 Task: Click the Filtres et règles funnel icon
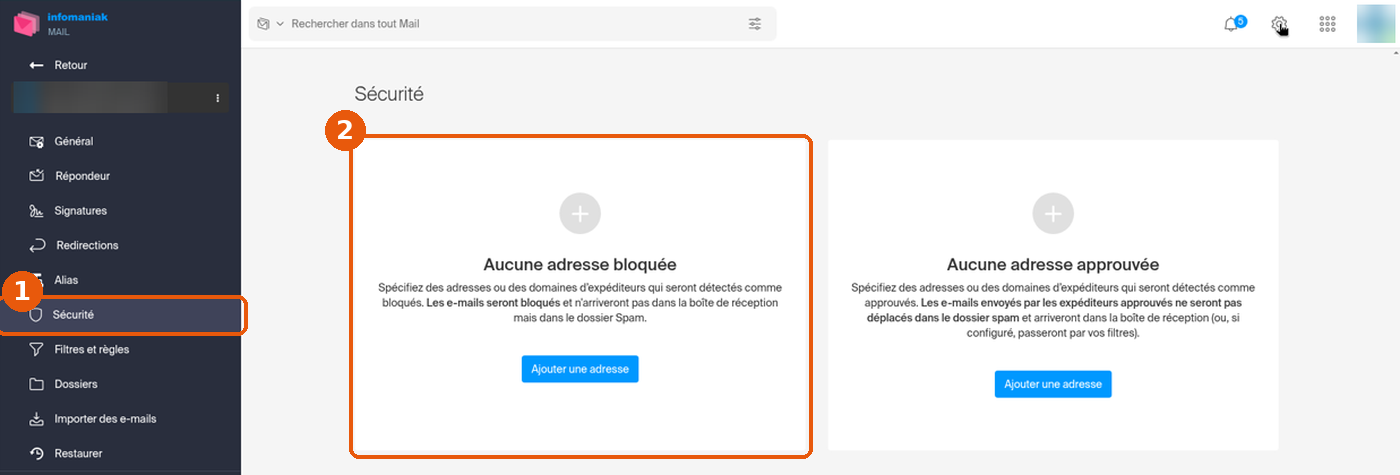point(37,350)
